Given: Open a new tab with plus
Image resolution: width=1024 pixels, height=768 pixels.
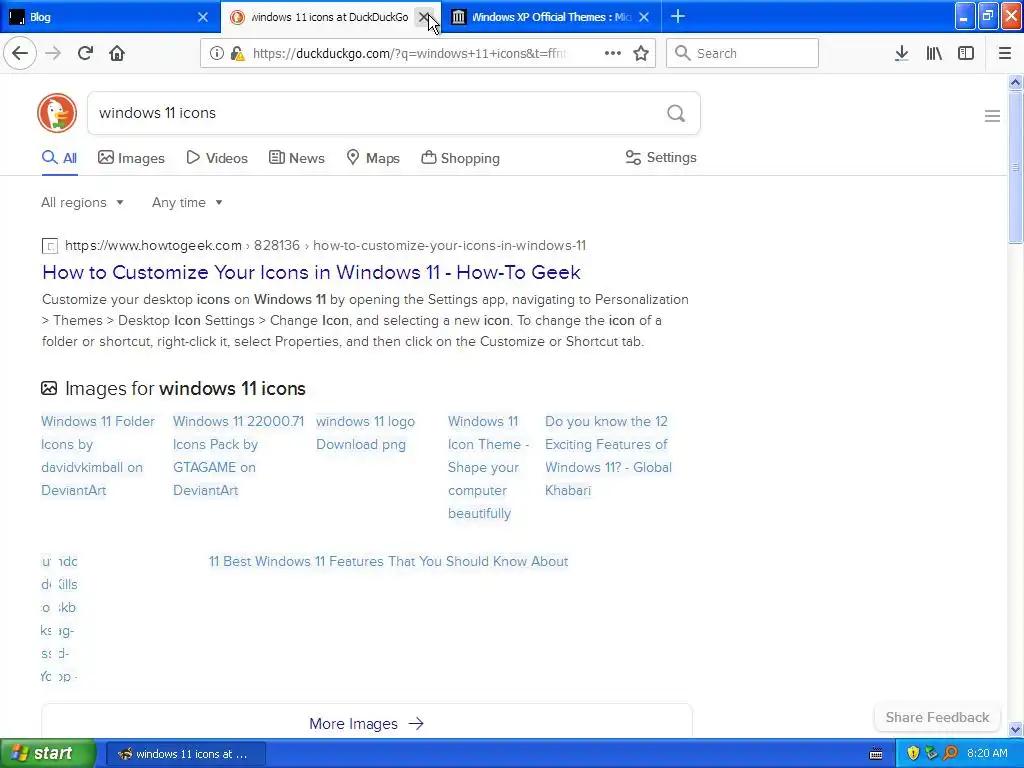Looking at the screenshot, I should pyautogui.click(x=678, y=16).
